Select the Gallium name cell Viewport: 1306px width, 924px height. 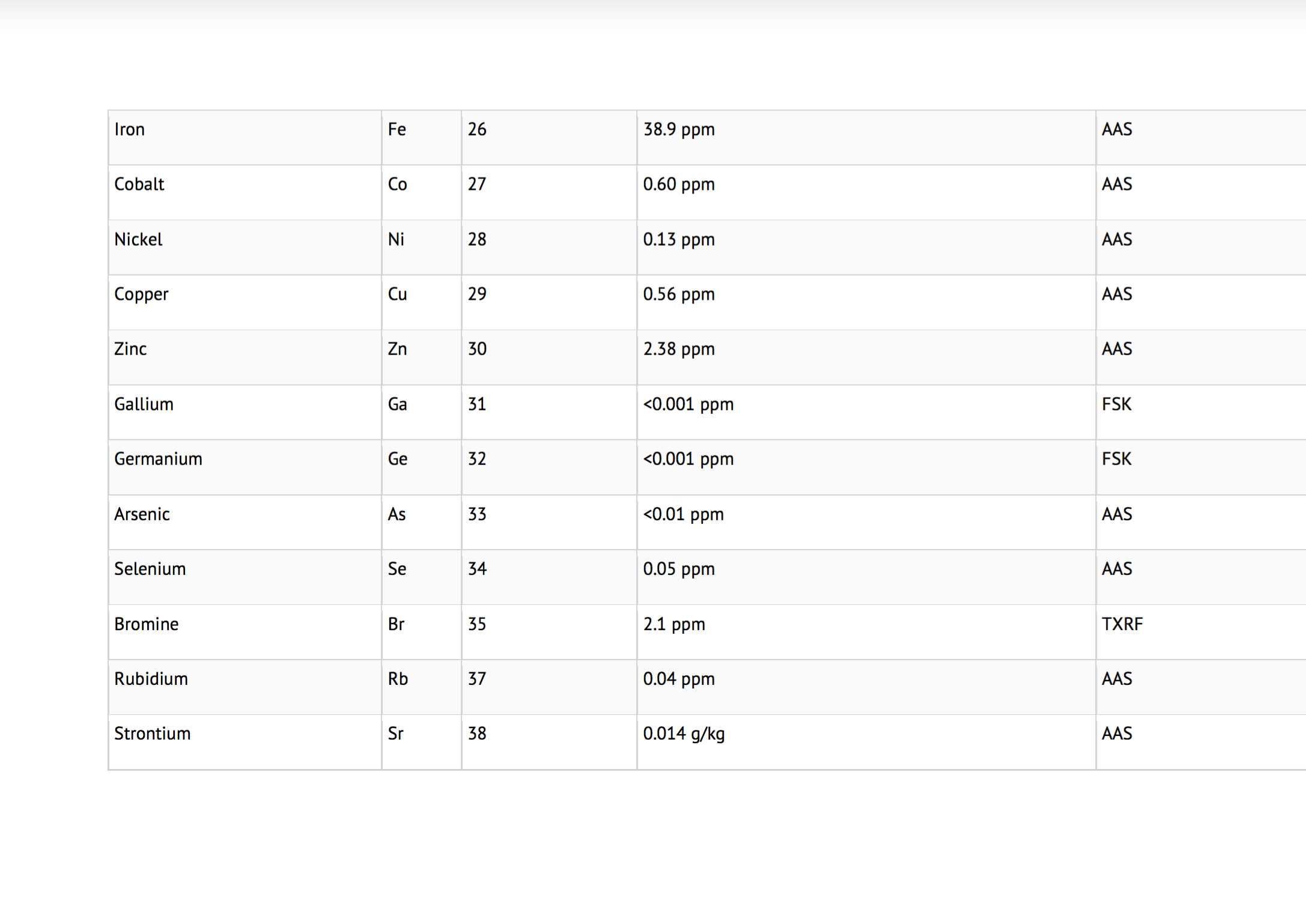tap(144, 404)
